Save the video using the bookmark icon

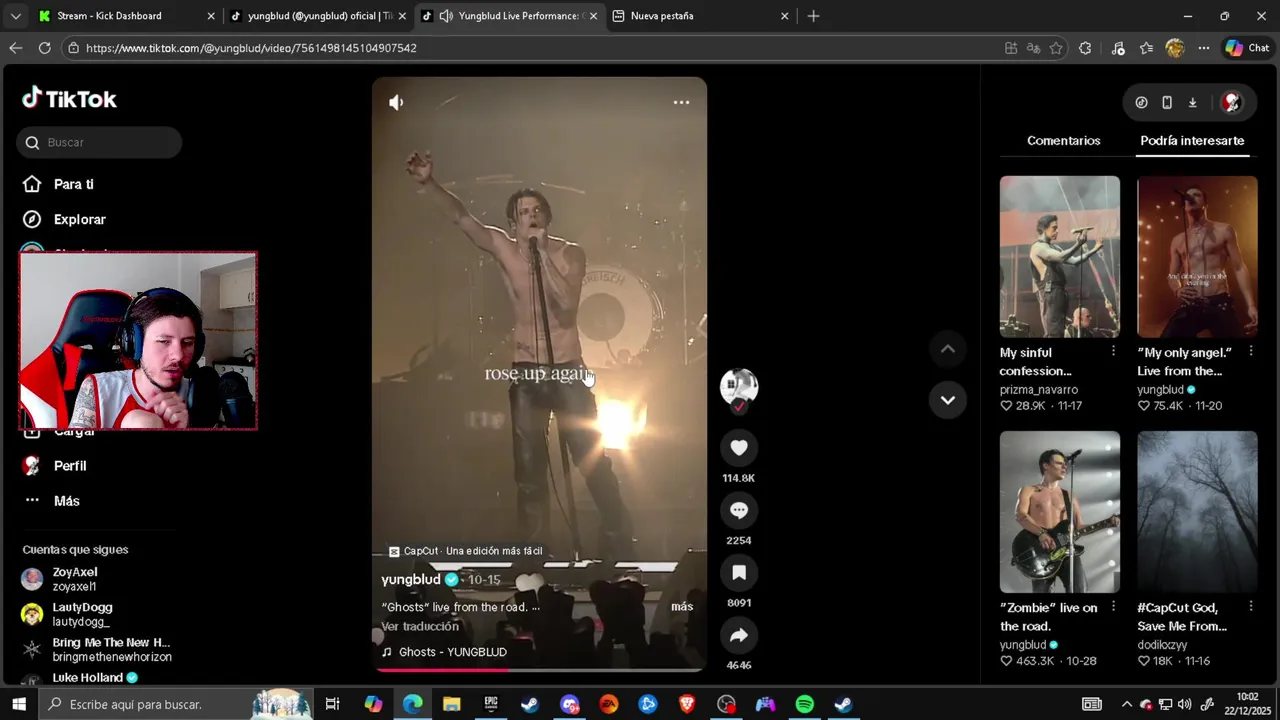pyautogui.click(x=739, y=572)
